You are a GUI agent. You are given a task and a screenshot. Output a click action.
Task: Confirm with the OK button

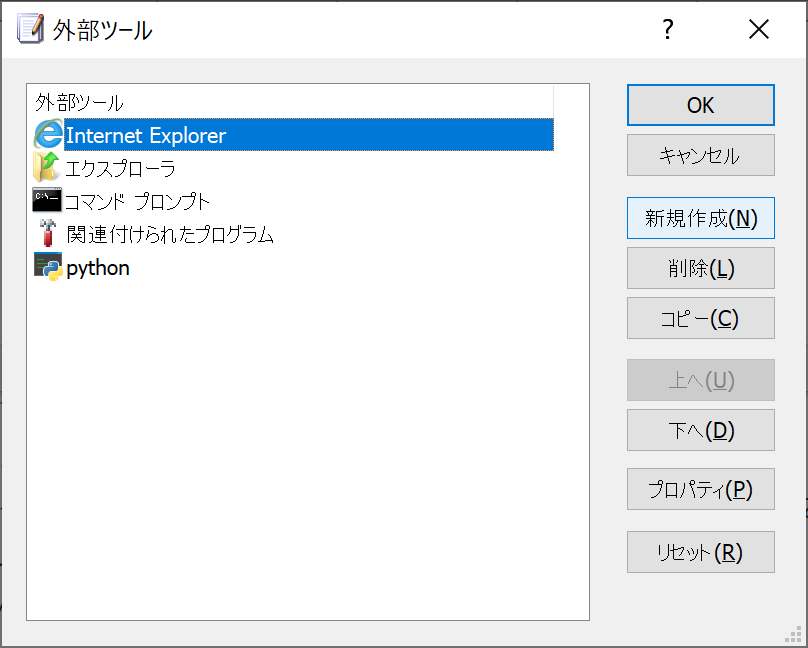[x=700, y=105]
